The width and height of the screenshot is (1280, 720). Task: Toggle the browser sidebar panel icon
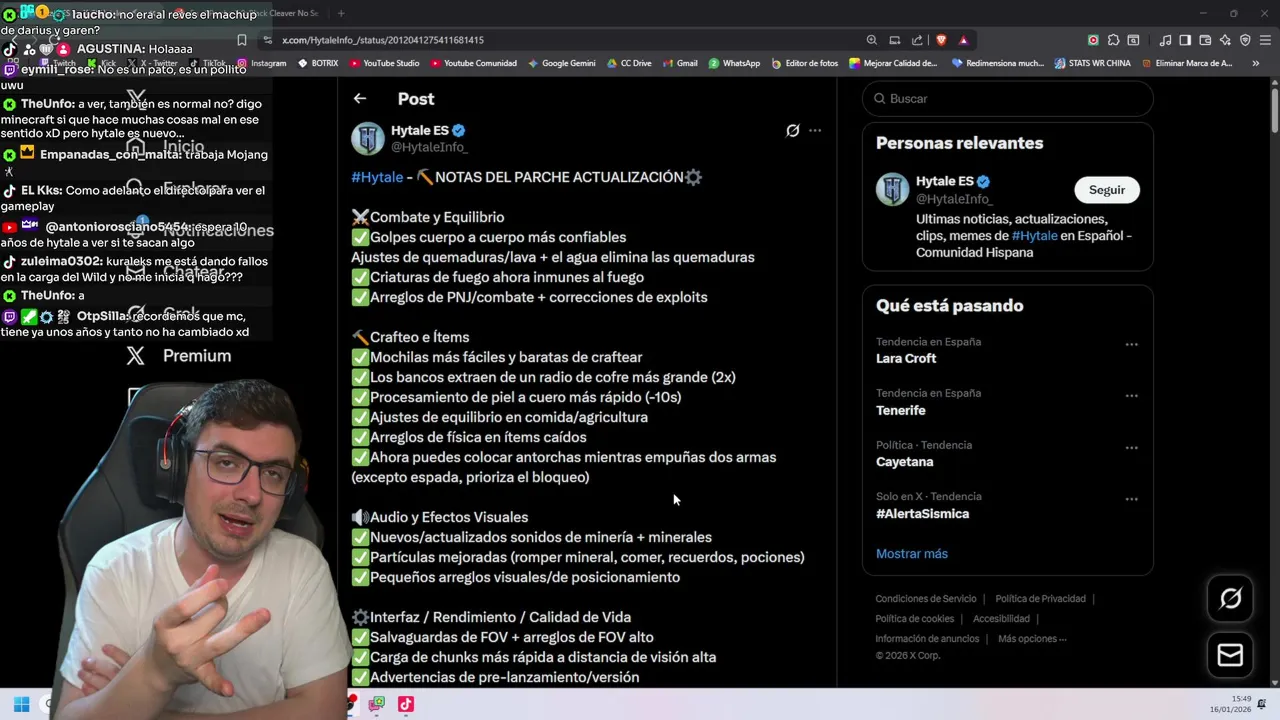coord(1185,40)
